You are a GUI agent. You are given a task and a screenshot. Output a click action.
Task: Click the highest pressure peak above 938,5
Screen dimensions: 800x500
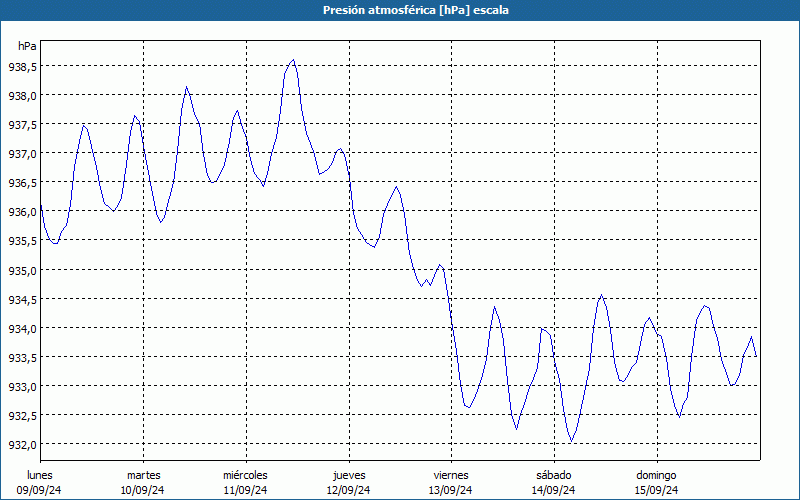pos(293,60)
